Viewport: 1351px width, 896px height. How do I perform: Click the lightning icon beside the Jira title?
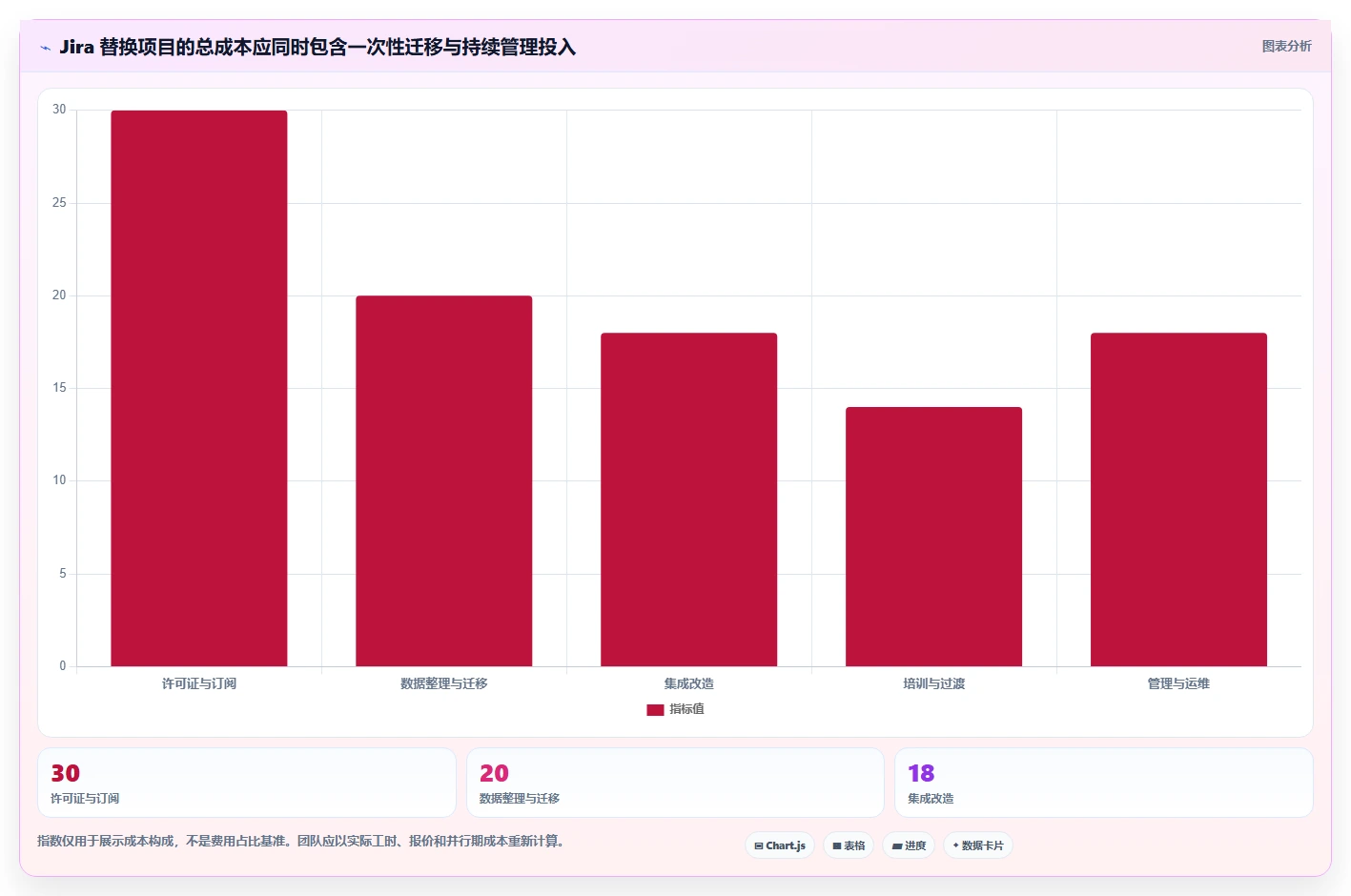click(45, 48)
